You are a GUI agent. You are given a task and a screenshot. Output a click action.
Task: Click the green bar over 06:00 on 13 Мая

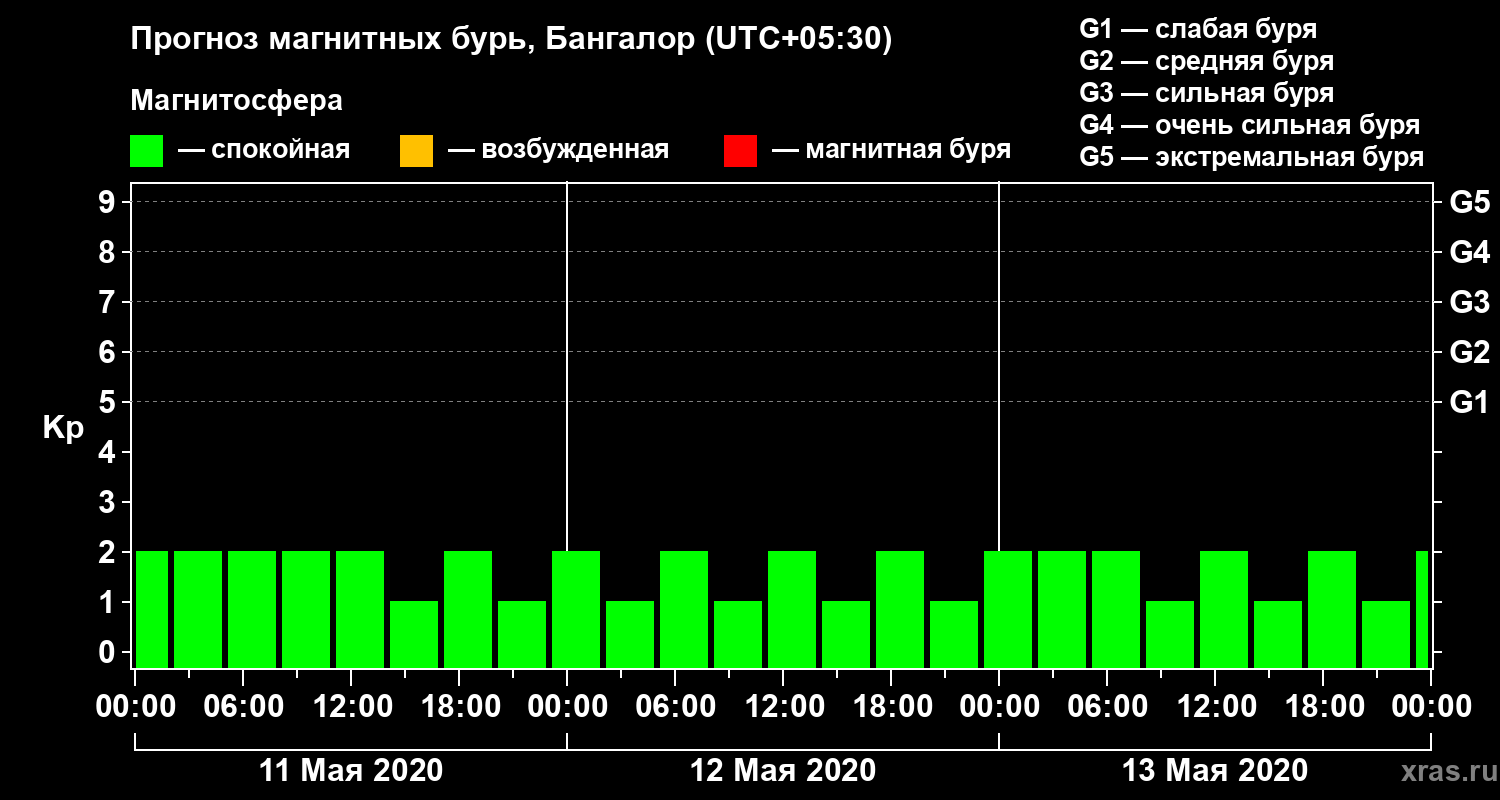(x=1116, y=609)
